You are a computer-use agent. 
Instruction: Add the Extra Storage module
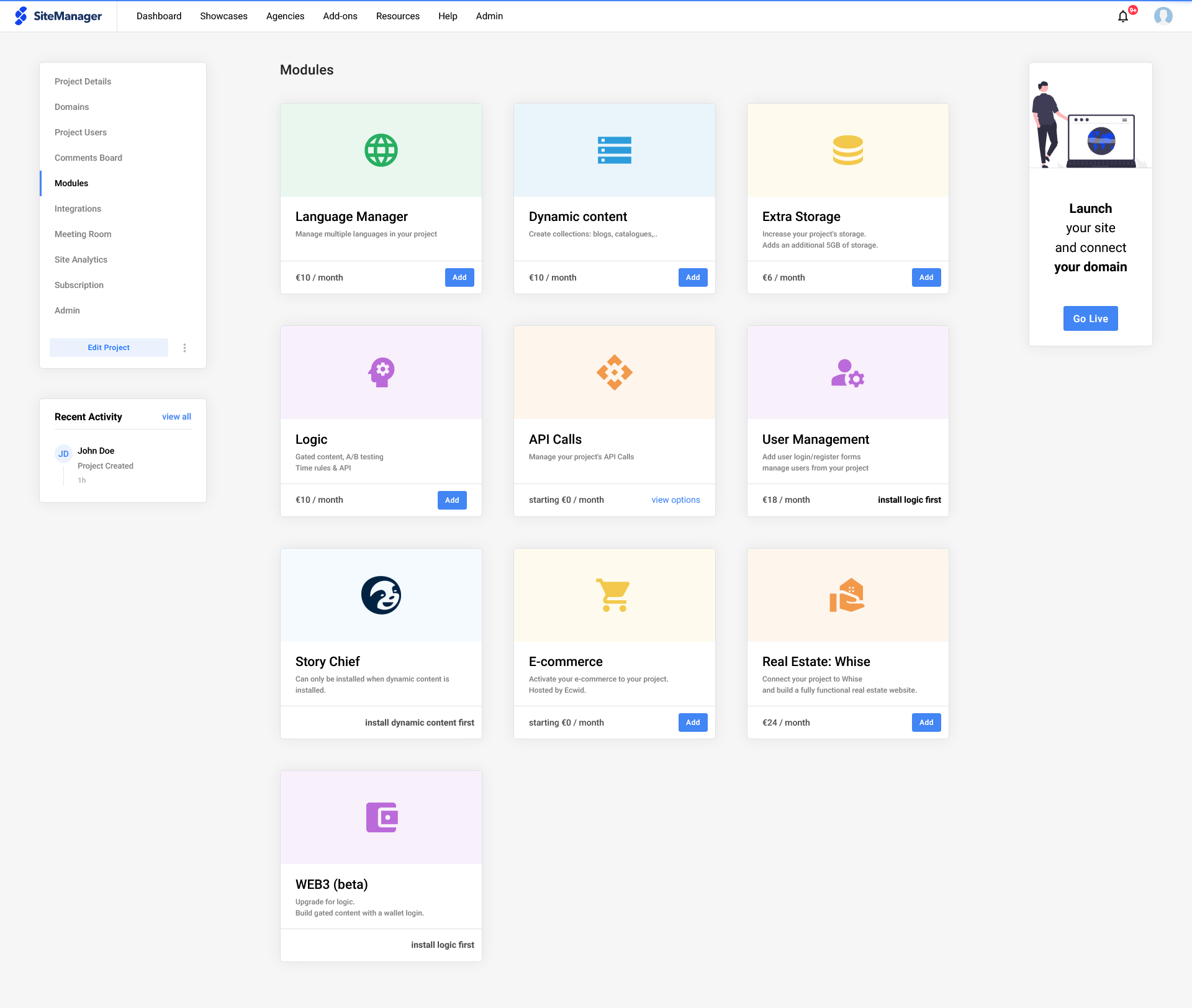[926, 277]
